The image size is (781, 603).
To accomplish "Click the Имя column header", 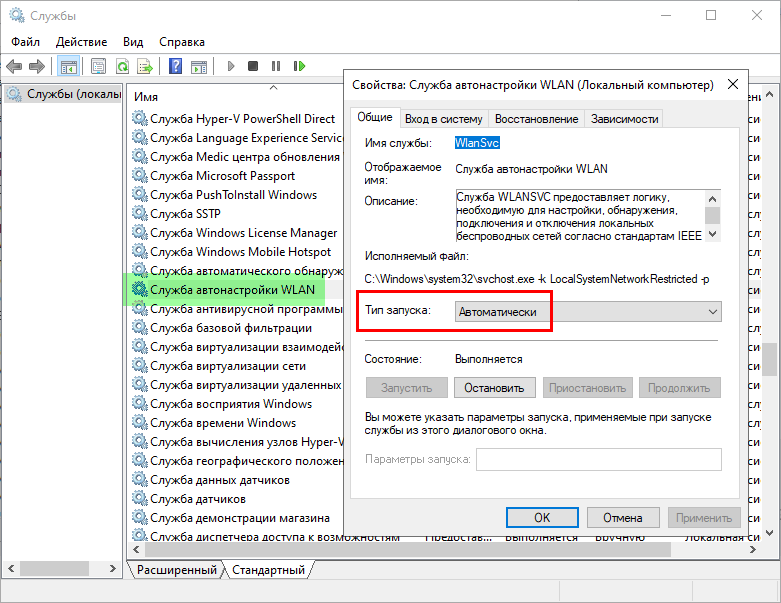I will [x=146, y=97].
